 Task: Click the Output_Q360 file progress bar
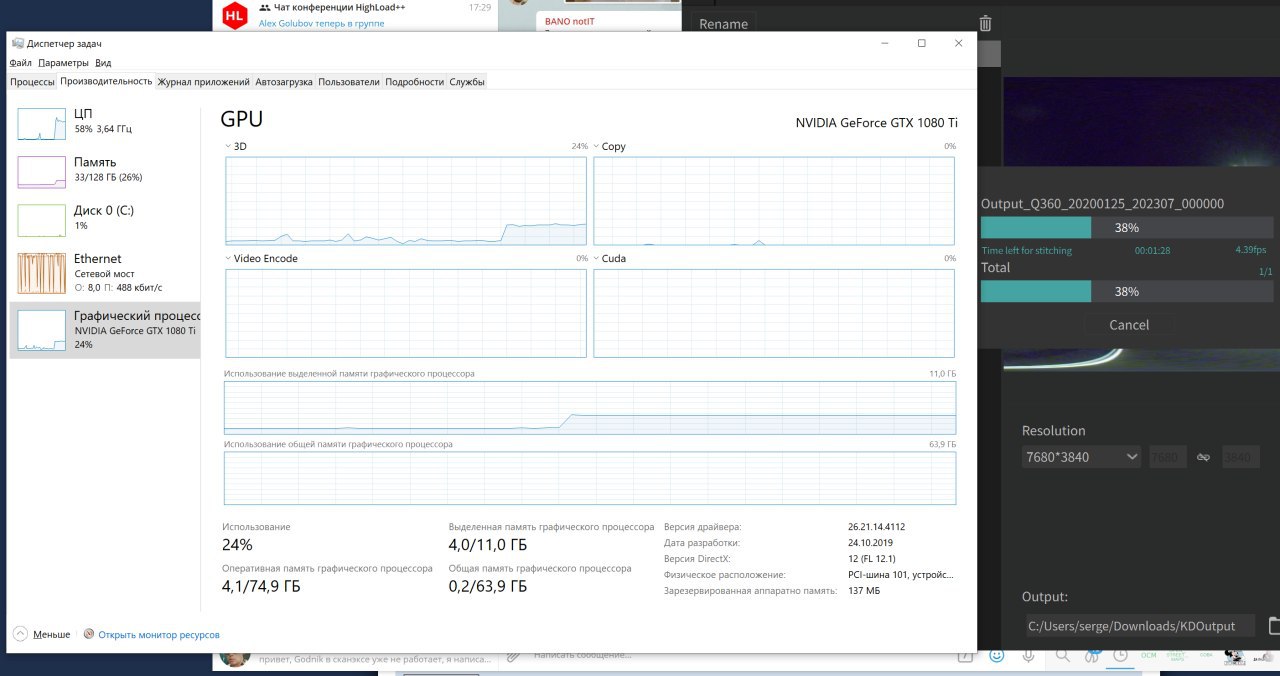1127,227
